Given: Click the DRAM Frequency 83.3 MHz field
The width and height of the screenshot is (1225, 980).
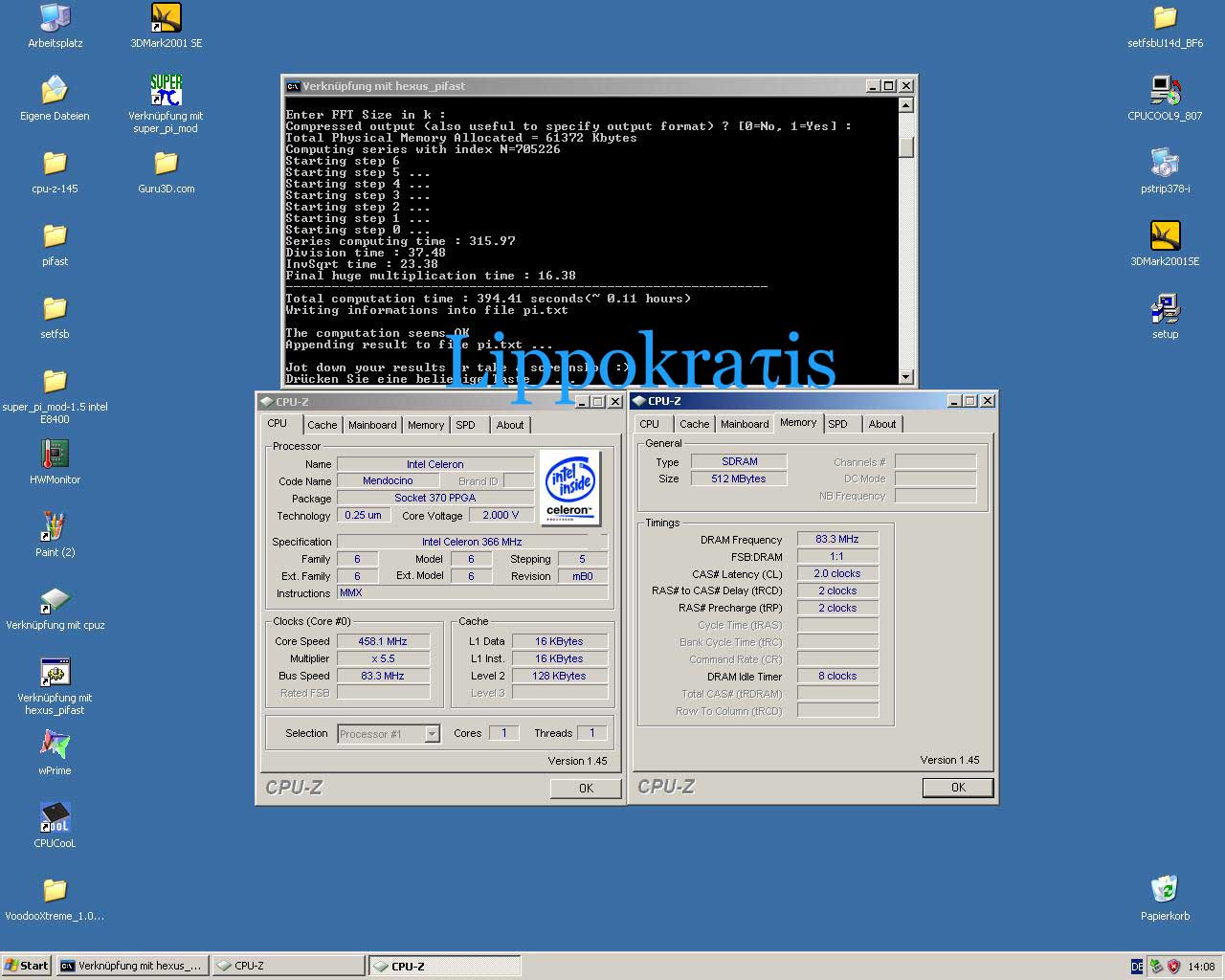Looking at the screenshot, I should (837, 539).
